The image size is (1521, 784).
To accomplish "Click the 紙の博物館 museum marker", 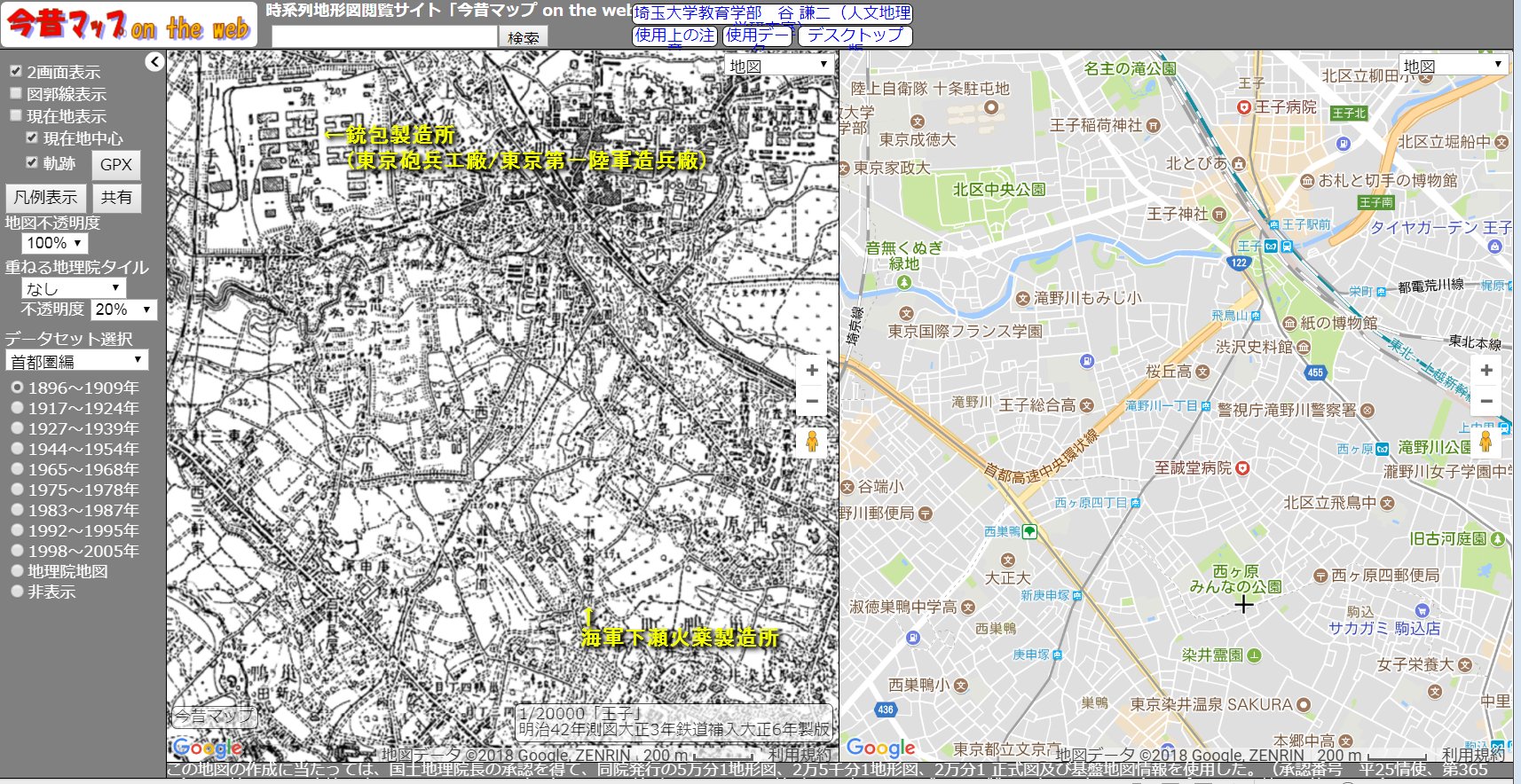I will pos(1289,323).
